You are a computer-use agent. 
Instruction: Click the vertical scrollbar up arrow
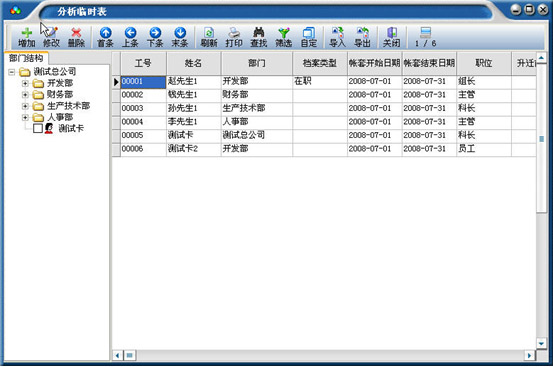point(541,58)
